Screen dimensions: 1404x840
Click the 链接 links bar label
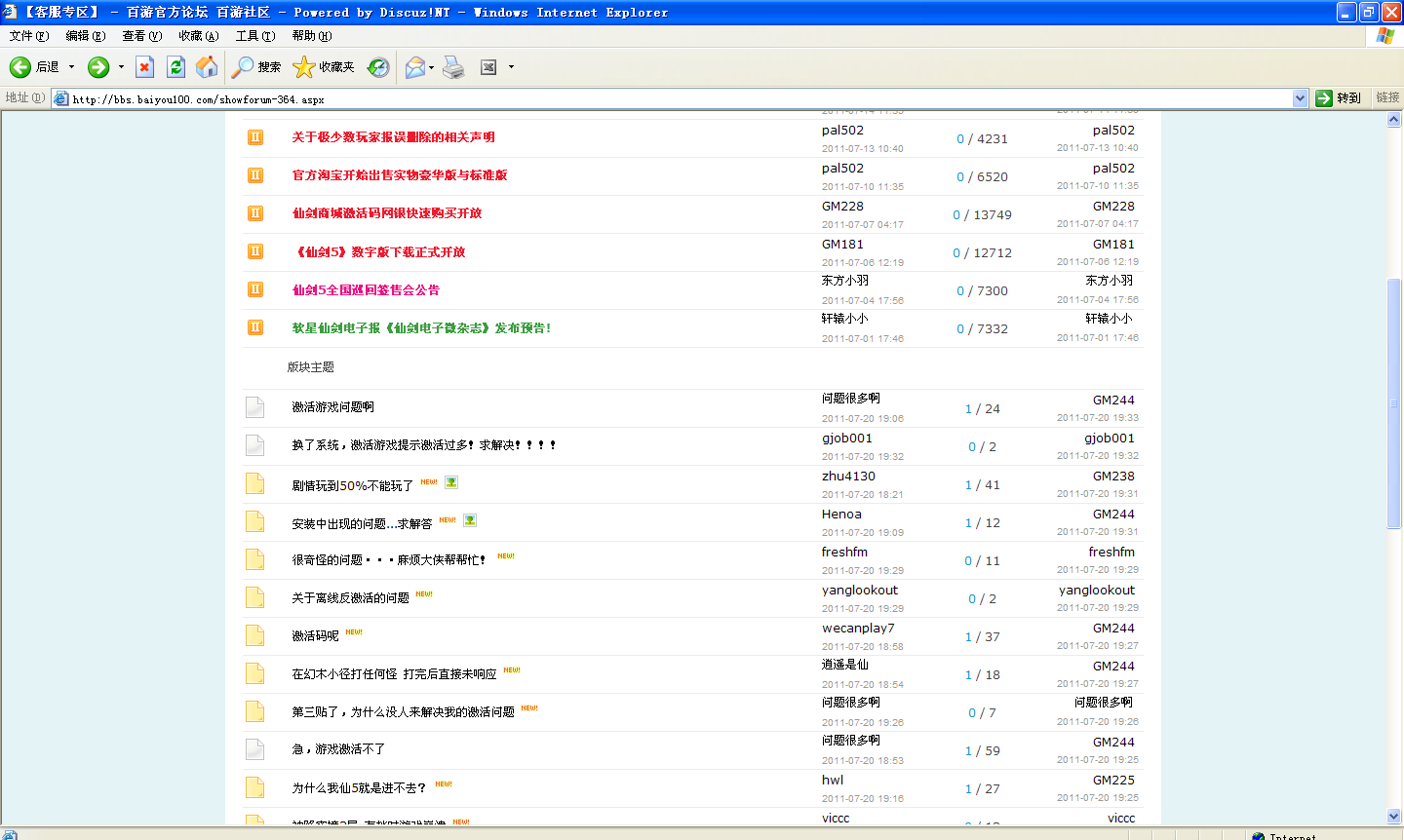[x=1387, y=97]
